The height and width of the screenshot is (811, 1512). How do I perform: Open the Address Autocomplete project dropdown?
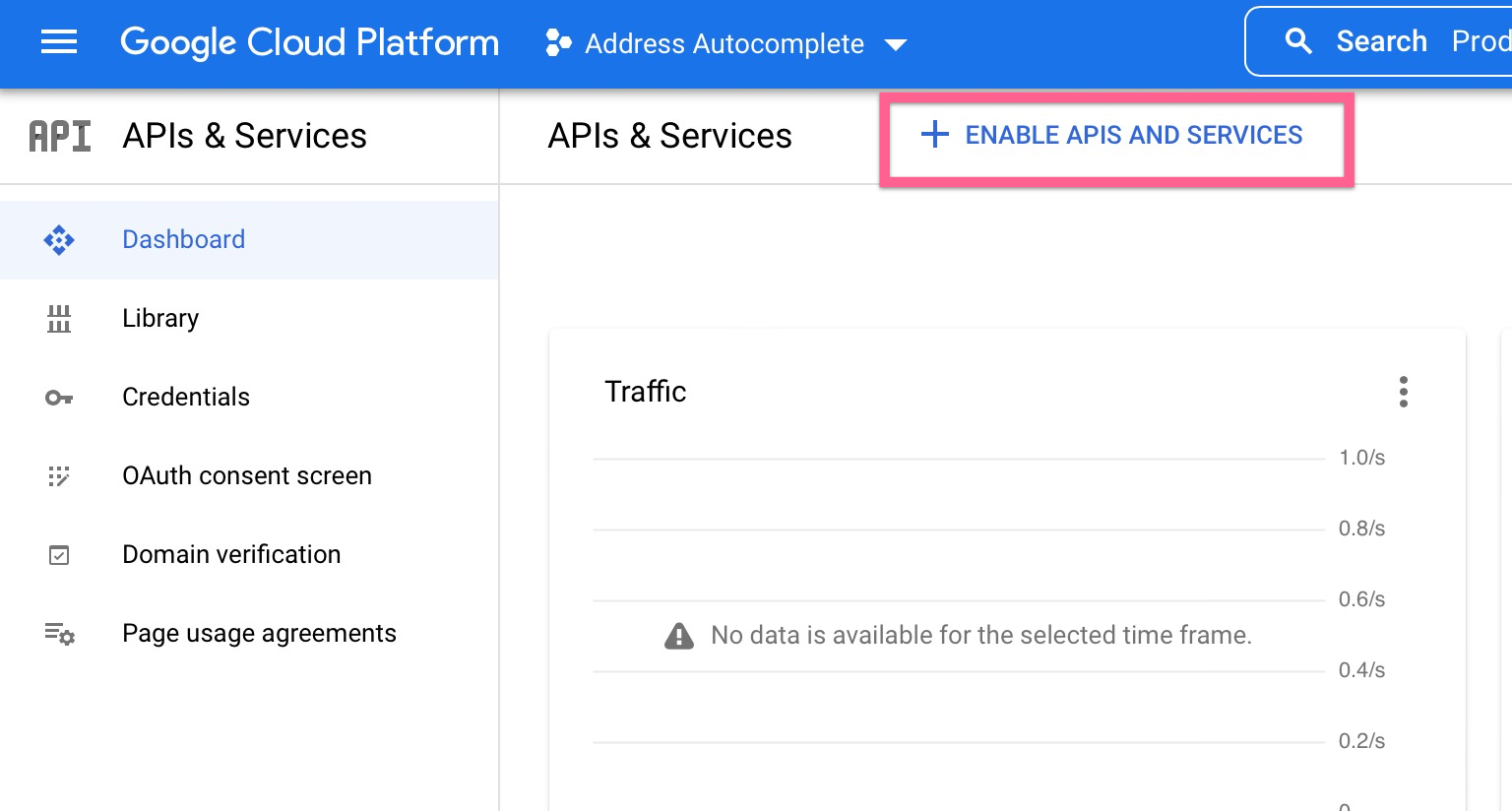724,43
